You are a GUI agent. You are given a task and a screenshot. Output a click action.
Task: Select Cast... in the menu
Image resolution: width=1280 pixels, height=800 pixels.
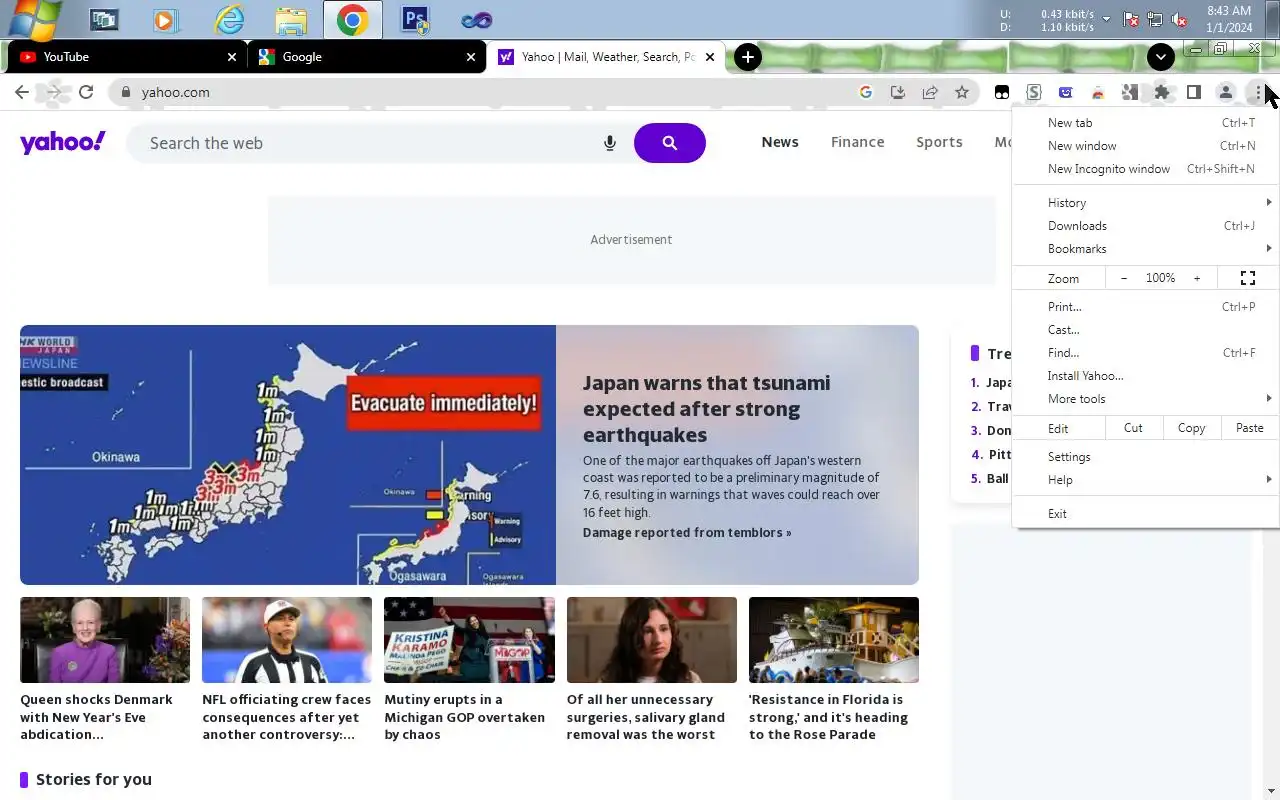1146,330
